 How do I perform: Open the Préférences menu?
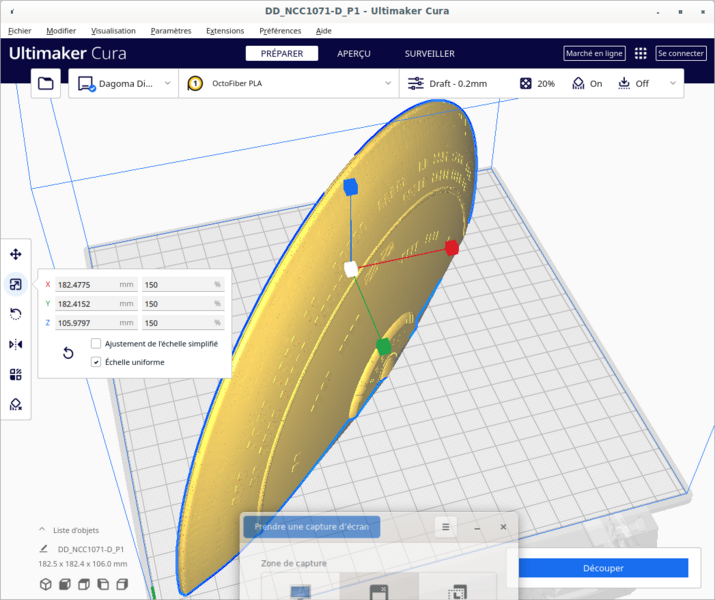coord(280,31)
